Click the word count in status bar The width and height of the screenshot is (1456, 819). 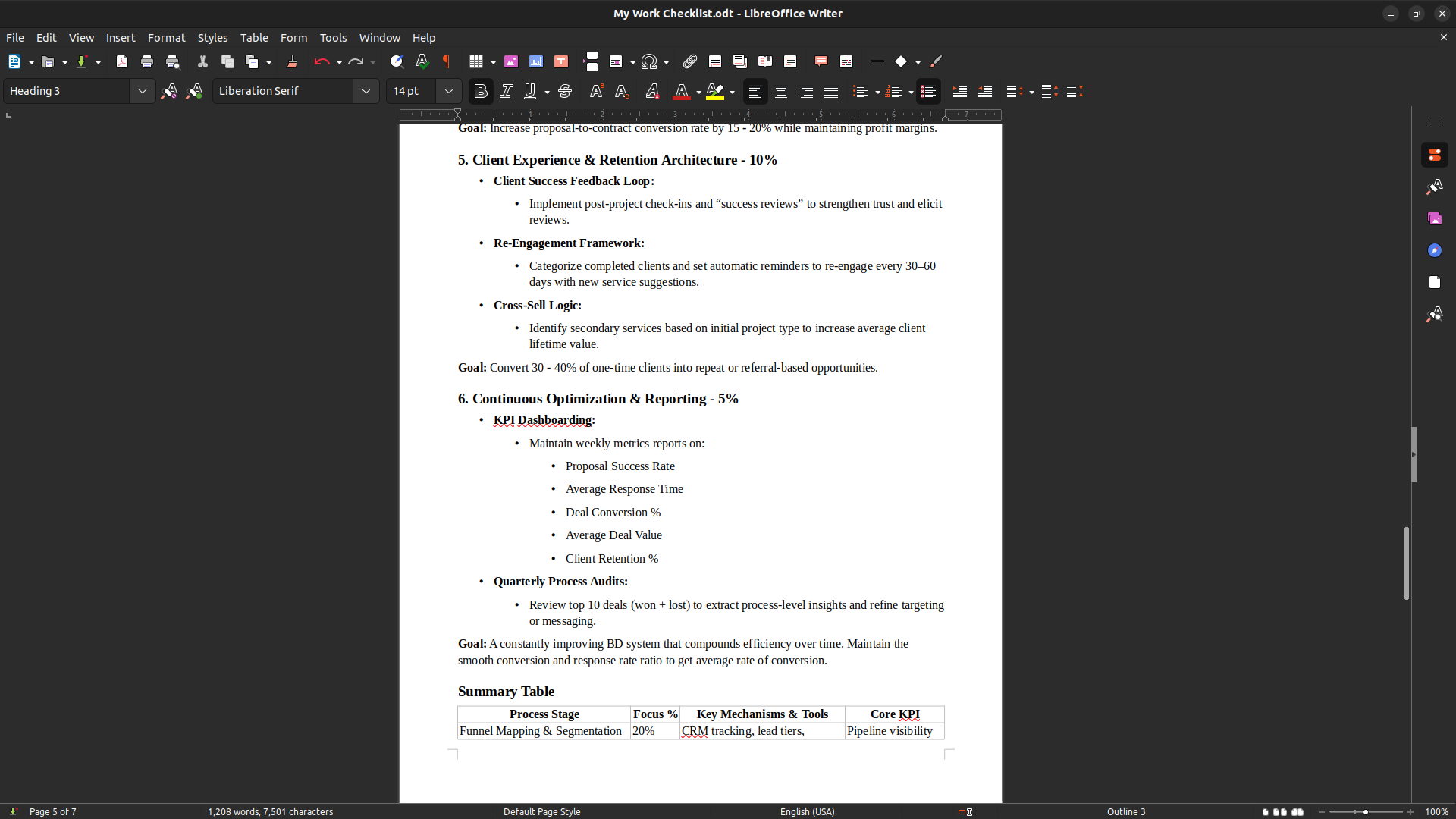point(271,811)
